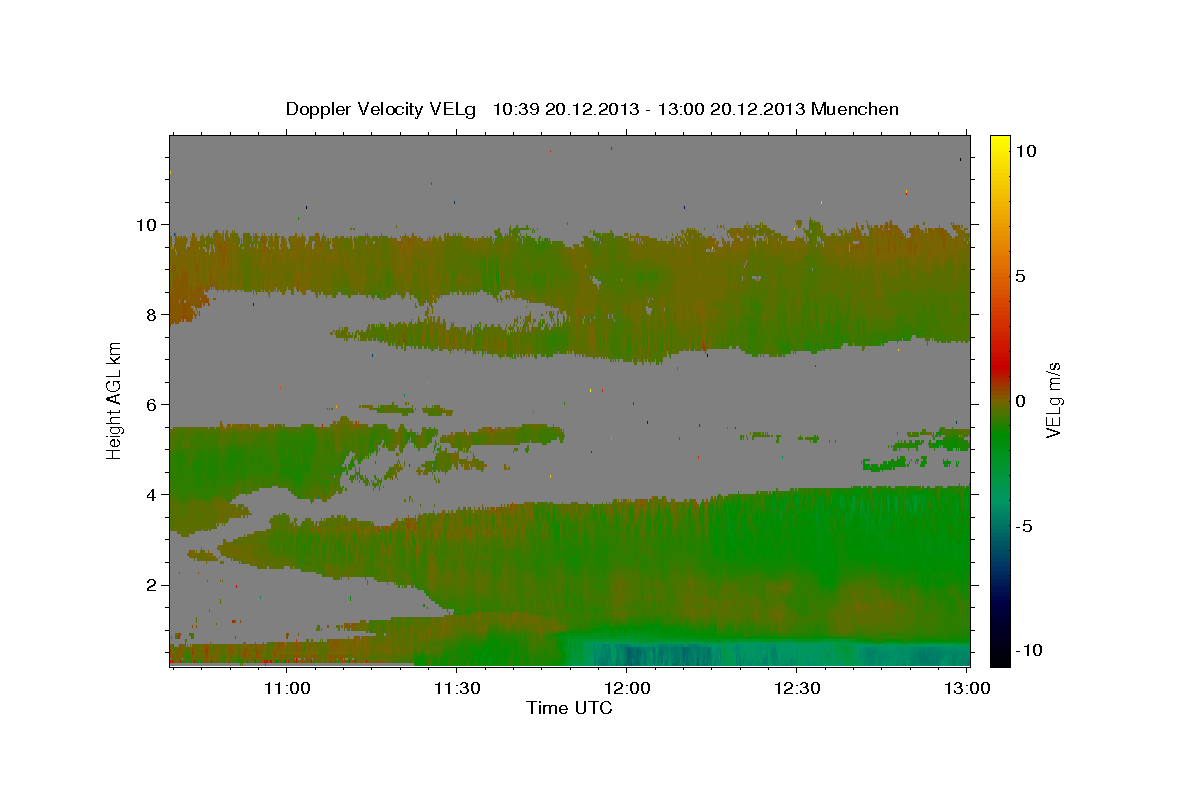This screenshot has width=1200, height=800.
Task: Click the "12:00" time tick label
Action: pos(627,689)
